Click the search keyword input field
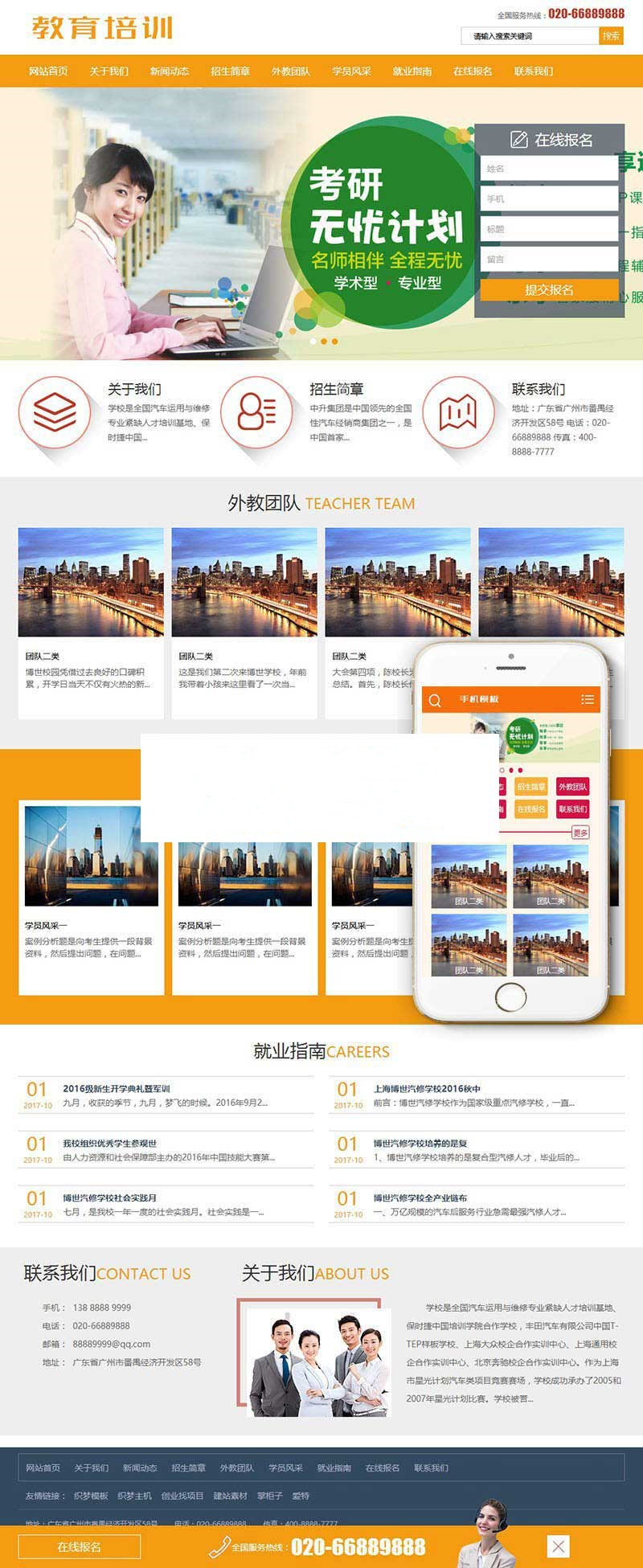This screenshot has height=1568, width=643. coord(530,36)
